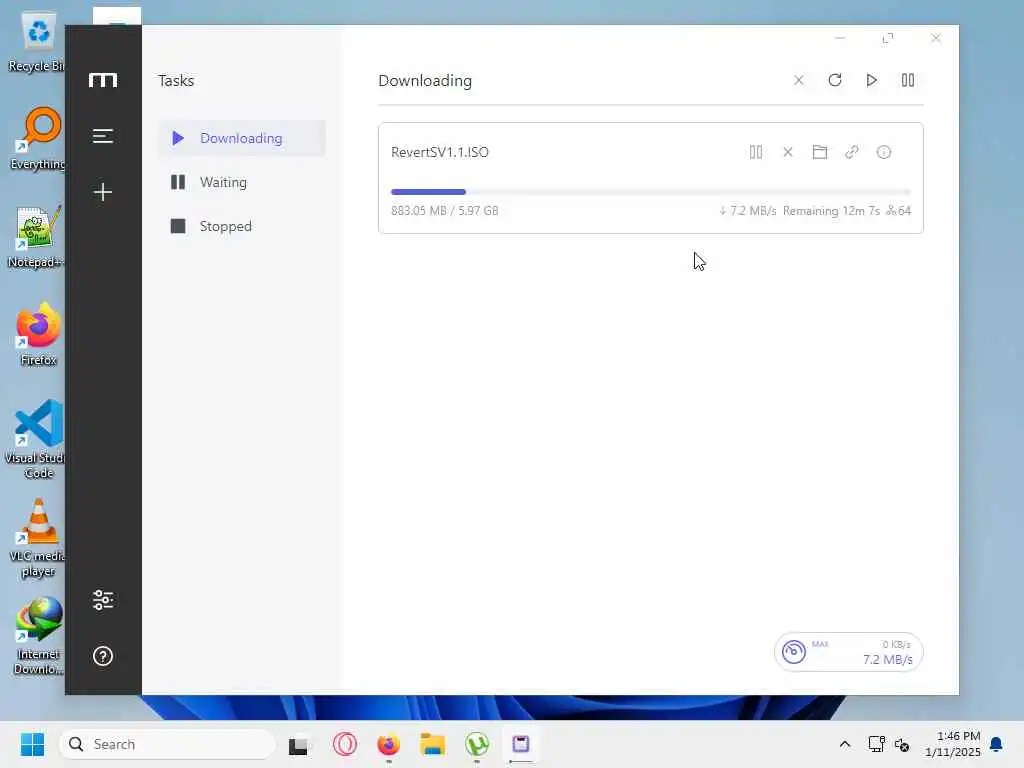This screenshot has height=768, width=1024.
Task: Switch to the Waiting tasks list
Action: [242, 182]
